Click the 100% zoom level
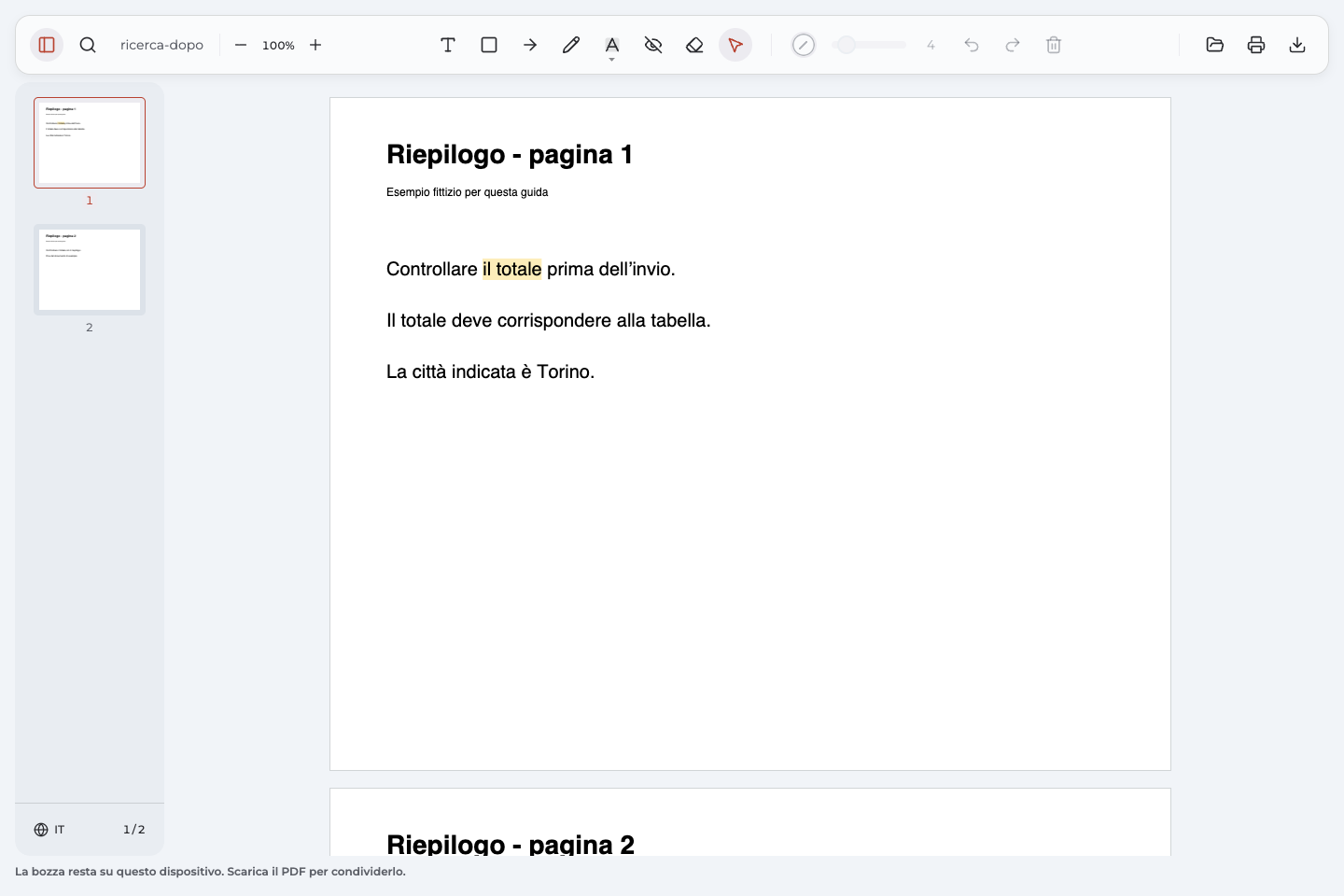The height and width of the screenshot is (896, 1344). [x=278, y=45]
